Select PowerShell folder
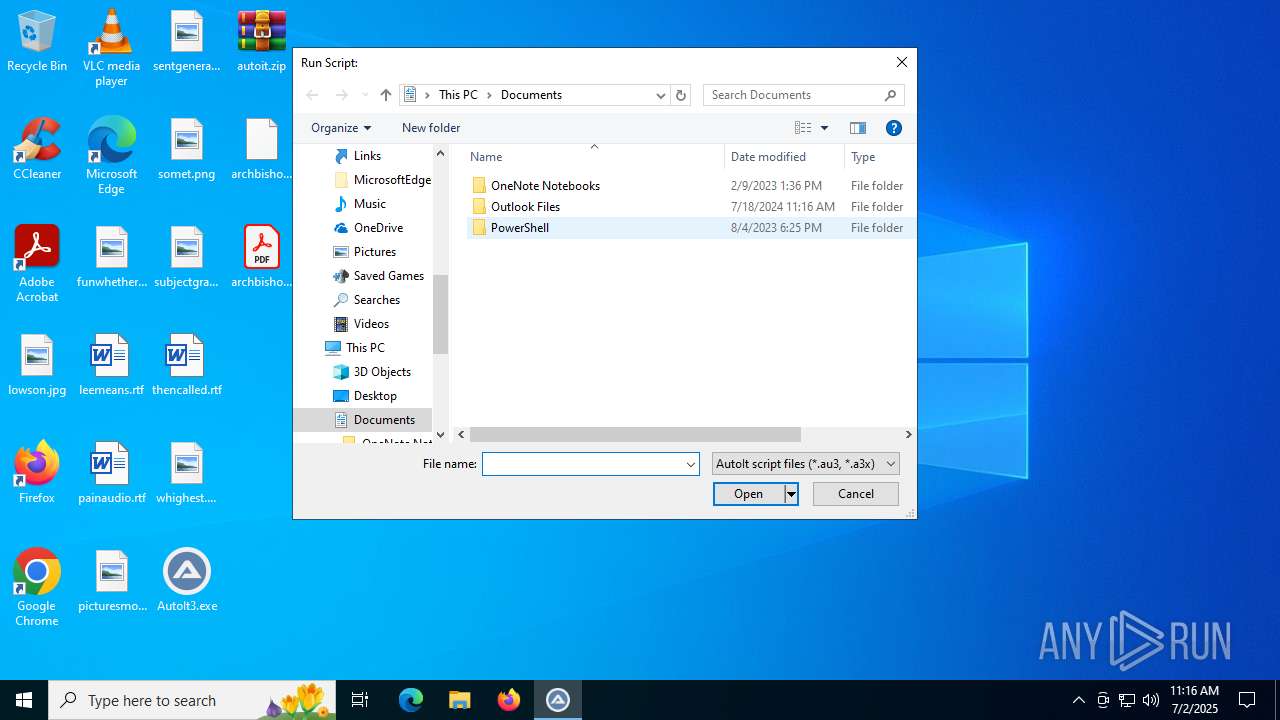 click(x=519, y=228)
